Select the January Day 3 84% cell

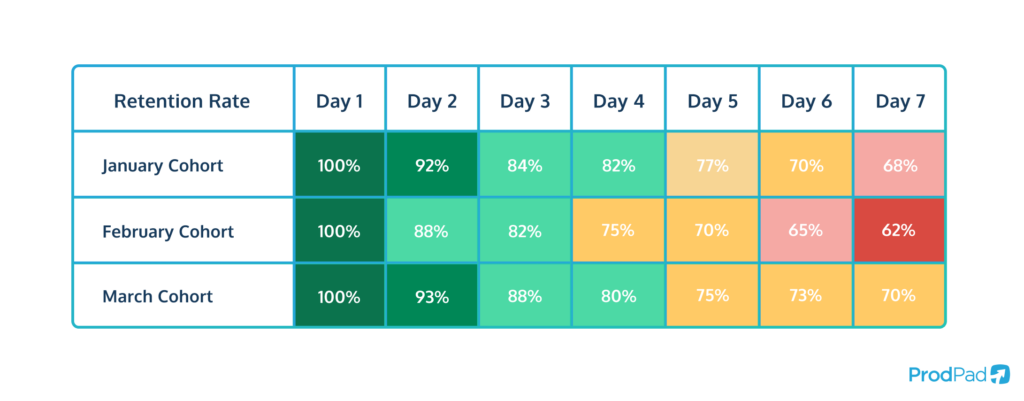pyautogui.click(x=524, y=166)
